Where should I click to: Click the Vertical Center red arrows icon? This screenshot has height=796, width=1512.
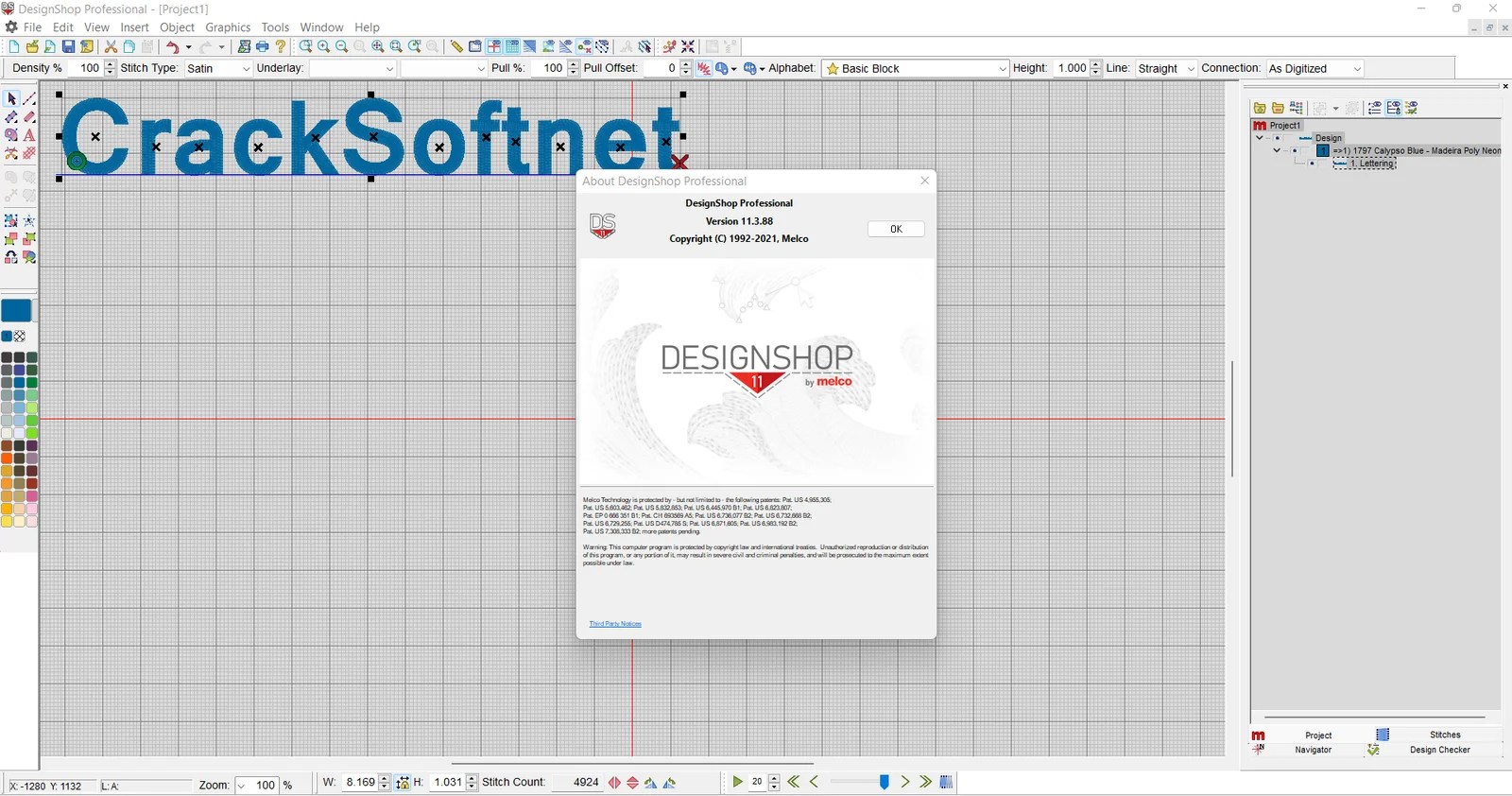633,783
